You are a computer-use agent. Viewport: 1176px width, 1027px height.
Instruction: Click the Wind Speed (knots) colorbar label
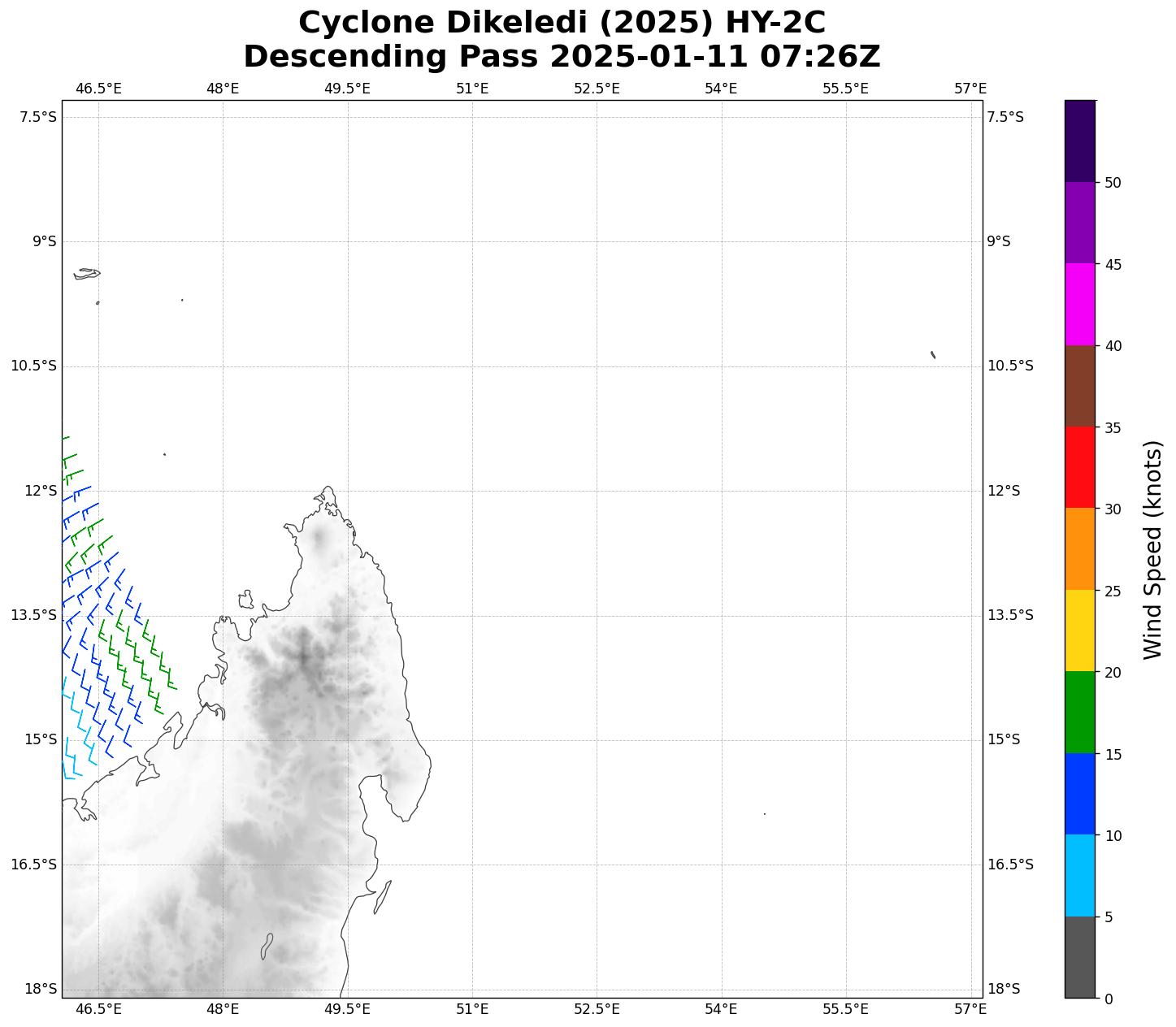click(x=1152, y=549)
